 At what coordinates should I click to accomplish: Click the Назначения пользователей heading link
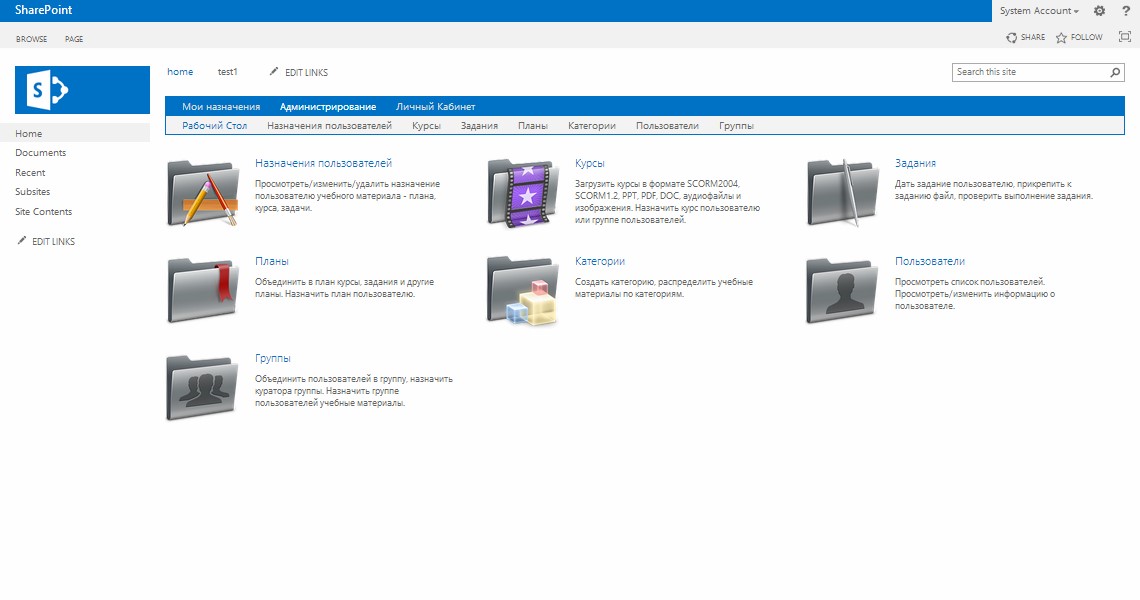(324, 164)
